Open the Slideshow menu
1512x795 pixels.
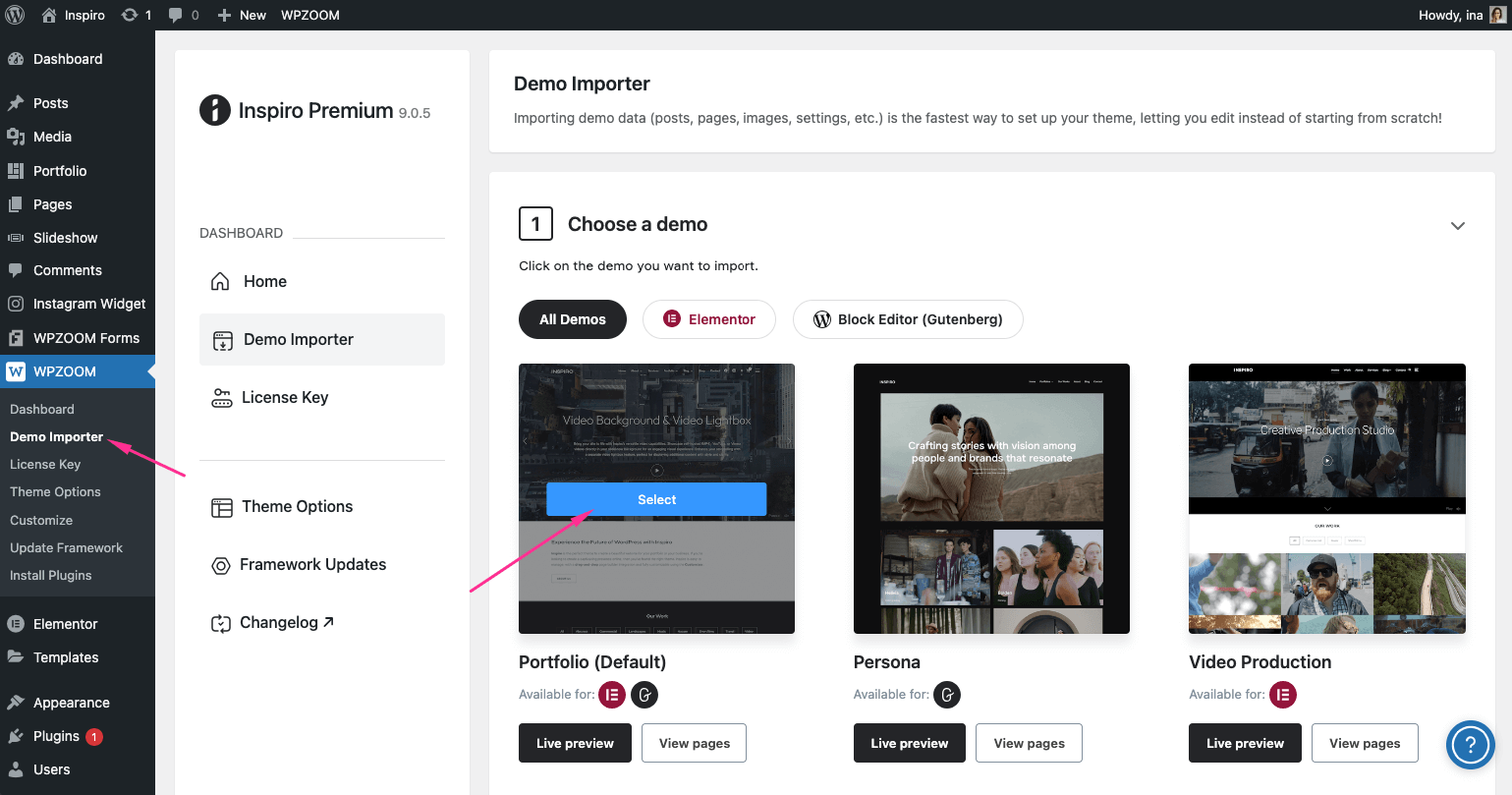pyautogui.click(x=78, y=238)
